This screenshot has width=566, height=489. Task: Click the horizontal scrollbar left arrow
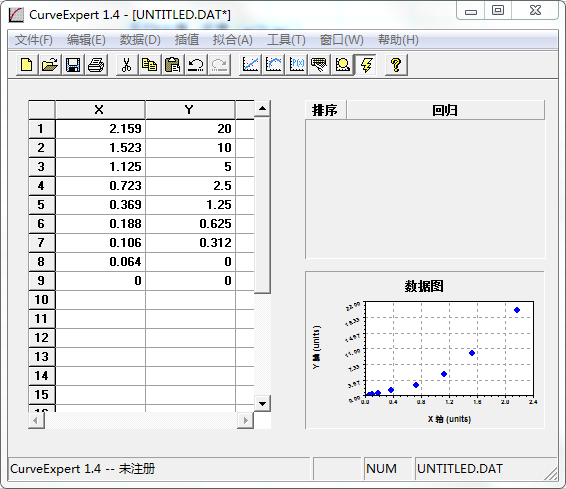point(36,420)
